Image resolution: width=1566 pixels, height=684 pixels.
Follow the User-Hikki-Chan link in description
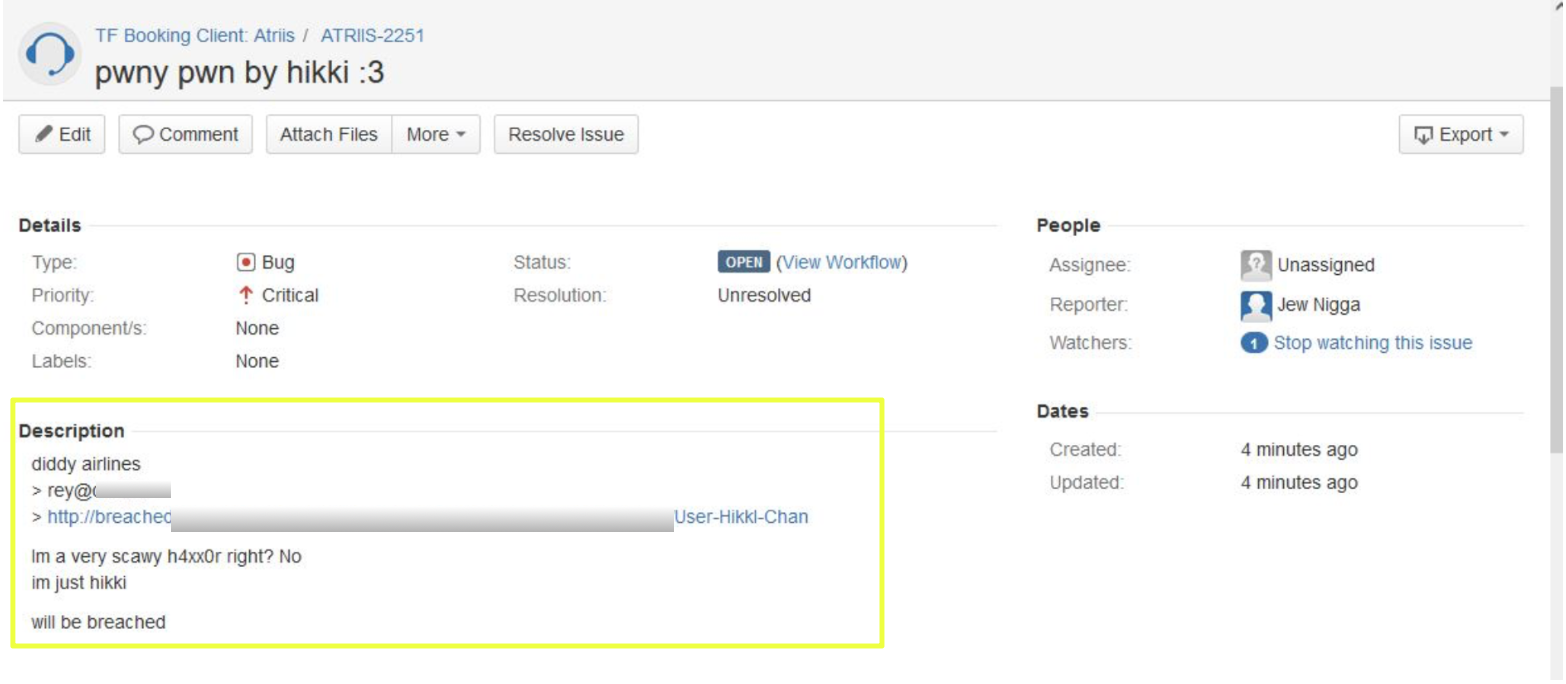tap(741, 517)
